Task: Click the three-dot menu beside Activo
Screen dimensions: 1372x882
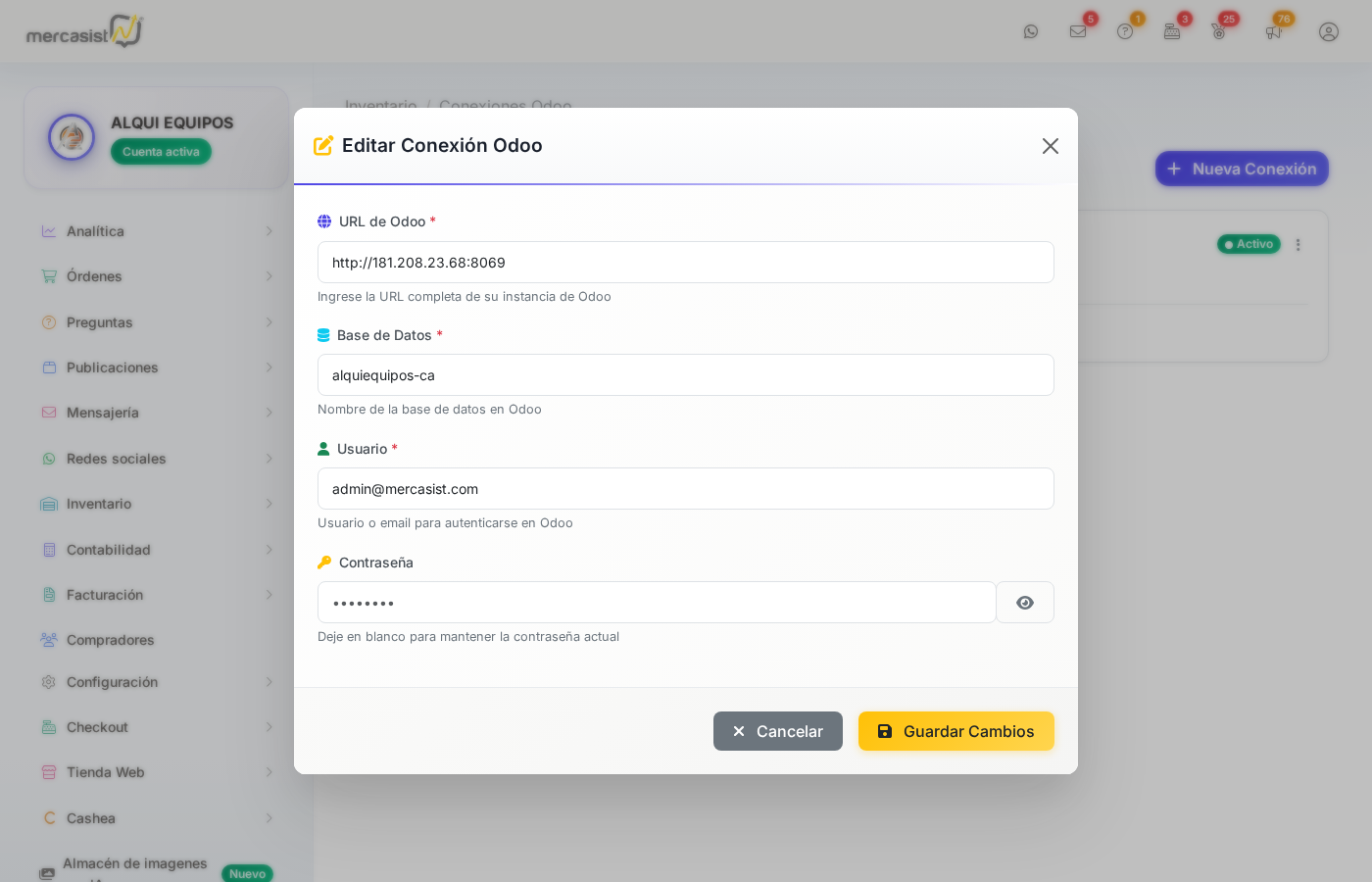Action: click(1298, 245)
